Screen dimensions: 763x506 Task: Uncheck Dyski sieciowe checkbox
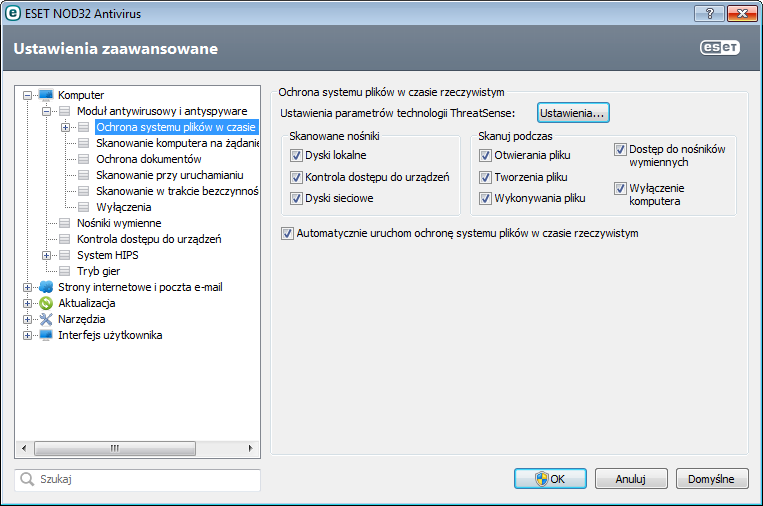coord(296,199)
